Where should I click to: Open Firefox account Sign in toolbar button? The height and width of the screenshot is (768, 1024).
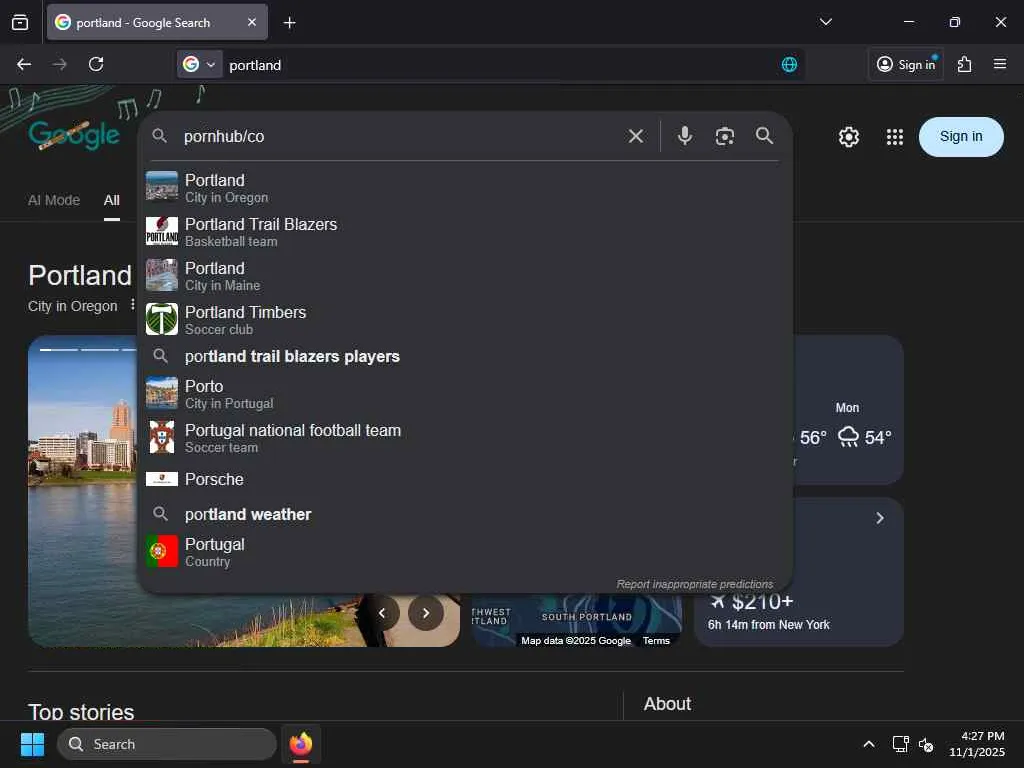click(x=906, y=64)
